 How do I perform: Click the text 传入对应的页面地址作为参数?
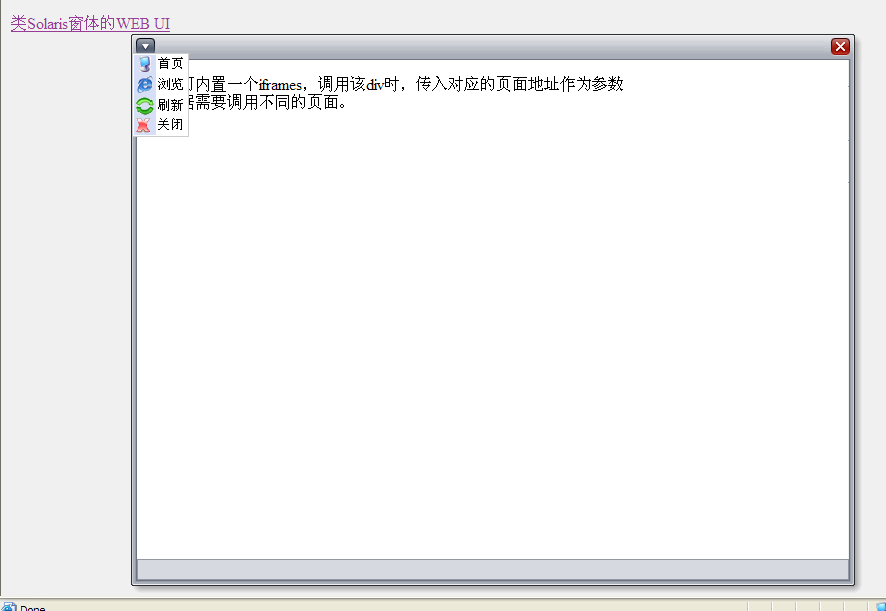point(519,84)
